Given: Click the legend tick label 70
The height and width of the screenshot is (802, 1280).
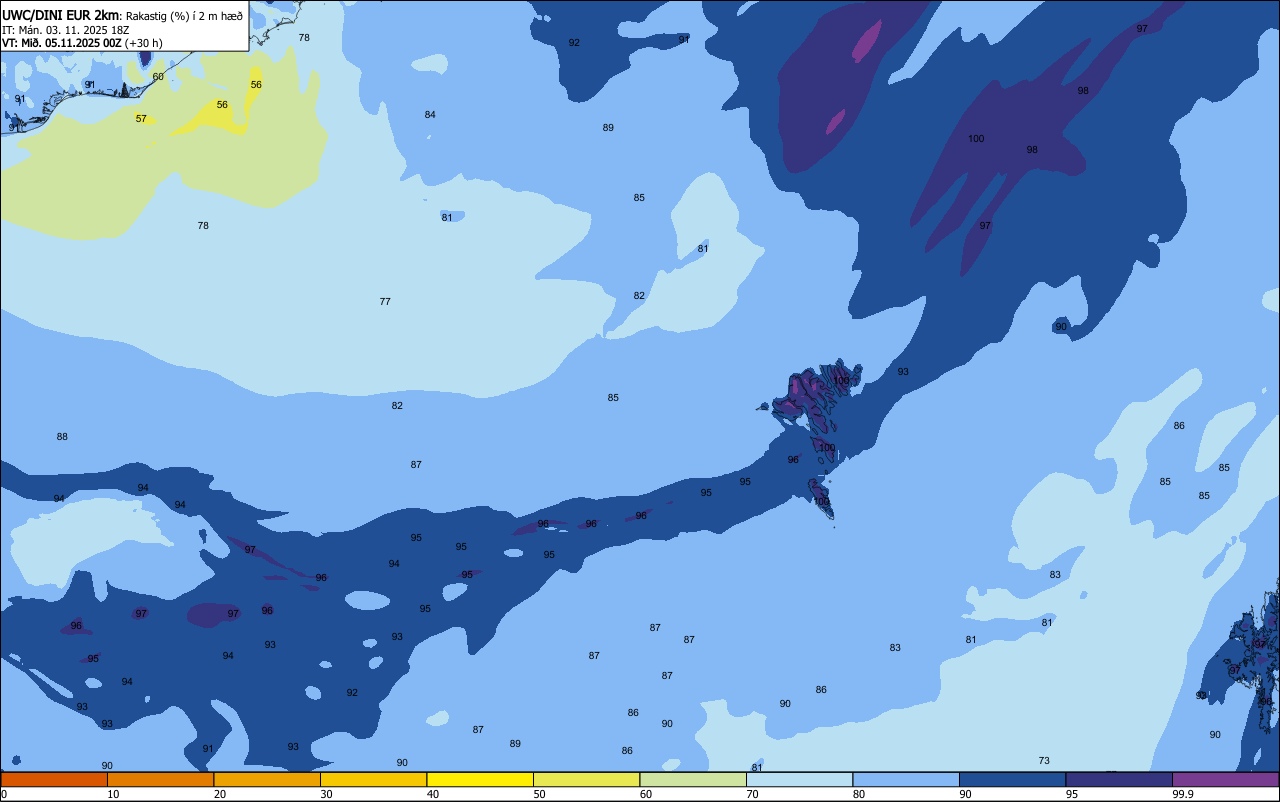Looking at the screenshot, I should (x=752, y=794).
